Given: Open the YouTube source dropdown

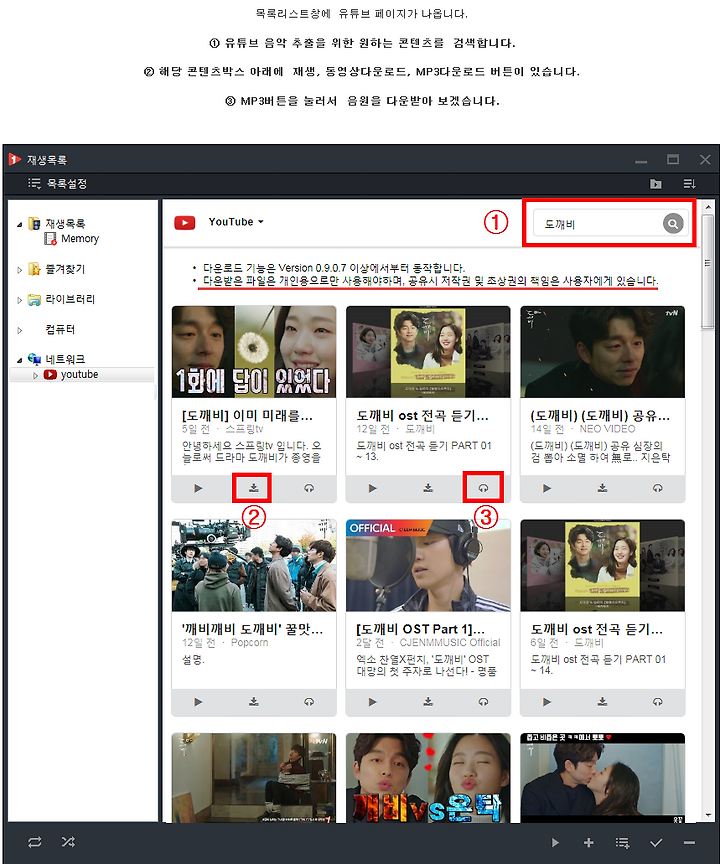Looking at the screenshot, I should (236, 222).
